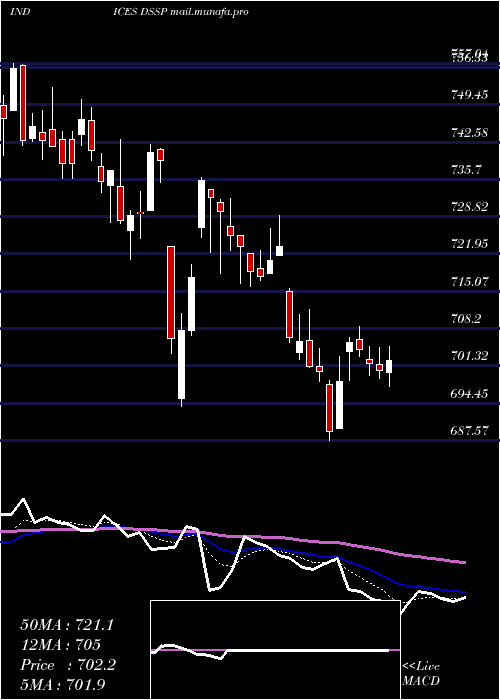Click the IND label at top left
This screenshot has height=700, width=500.
point(20,11)
